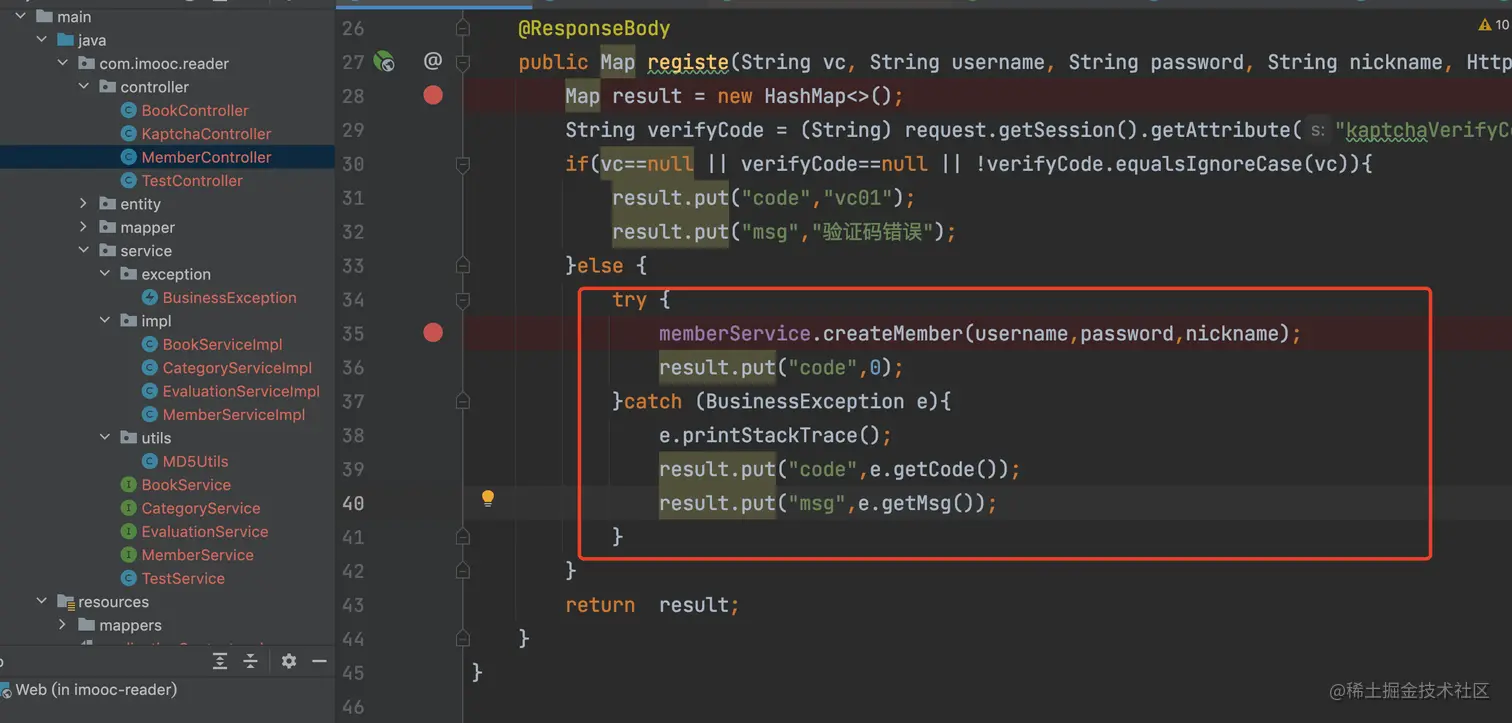Click the exception icon beside BusinessException
Screen dimensions: 1512x723
[x=150, y=297]
